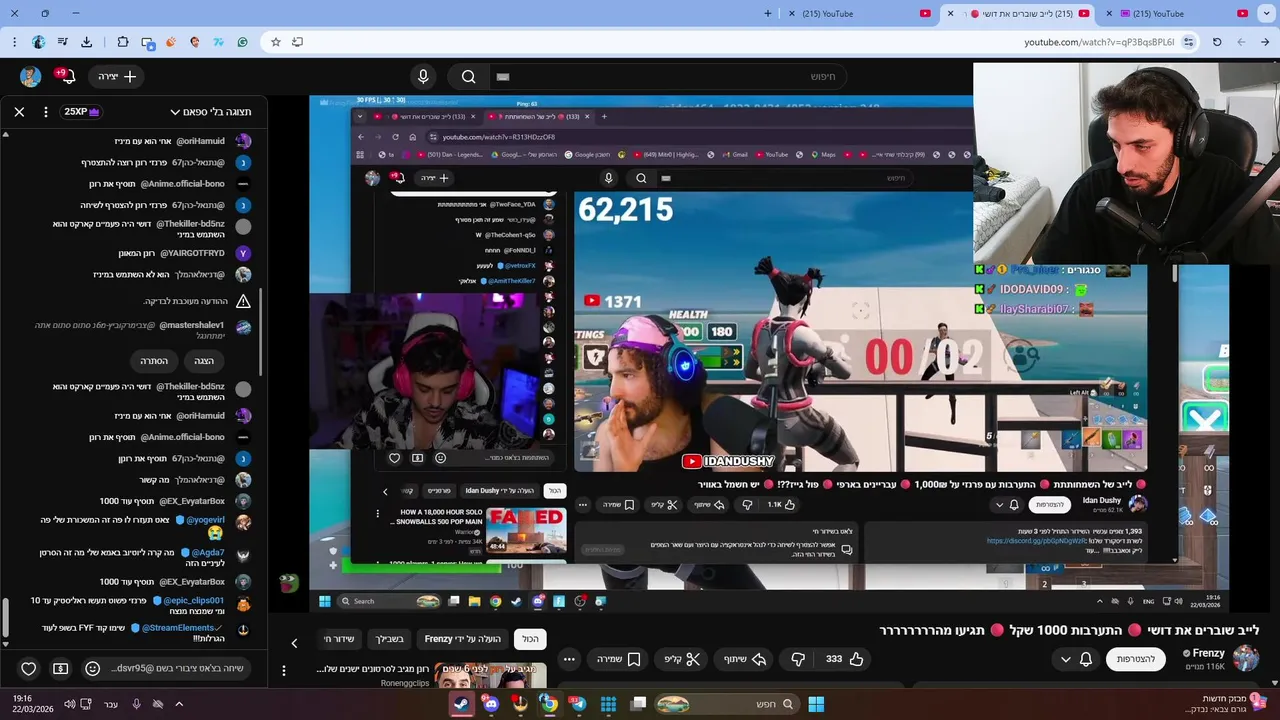This screenshot has width=1280, height=720.
Task: Expand the תצוגה בלי ספאם chat view dropdown
Action: point(210,112)
